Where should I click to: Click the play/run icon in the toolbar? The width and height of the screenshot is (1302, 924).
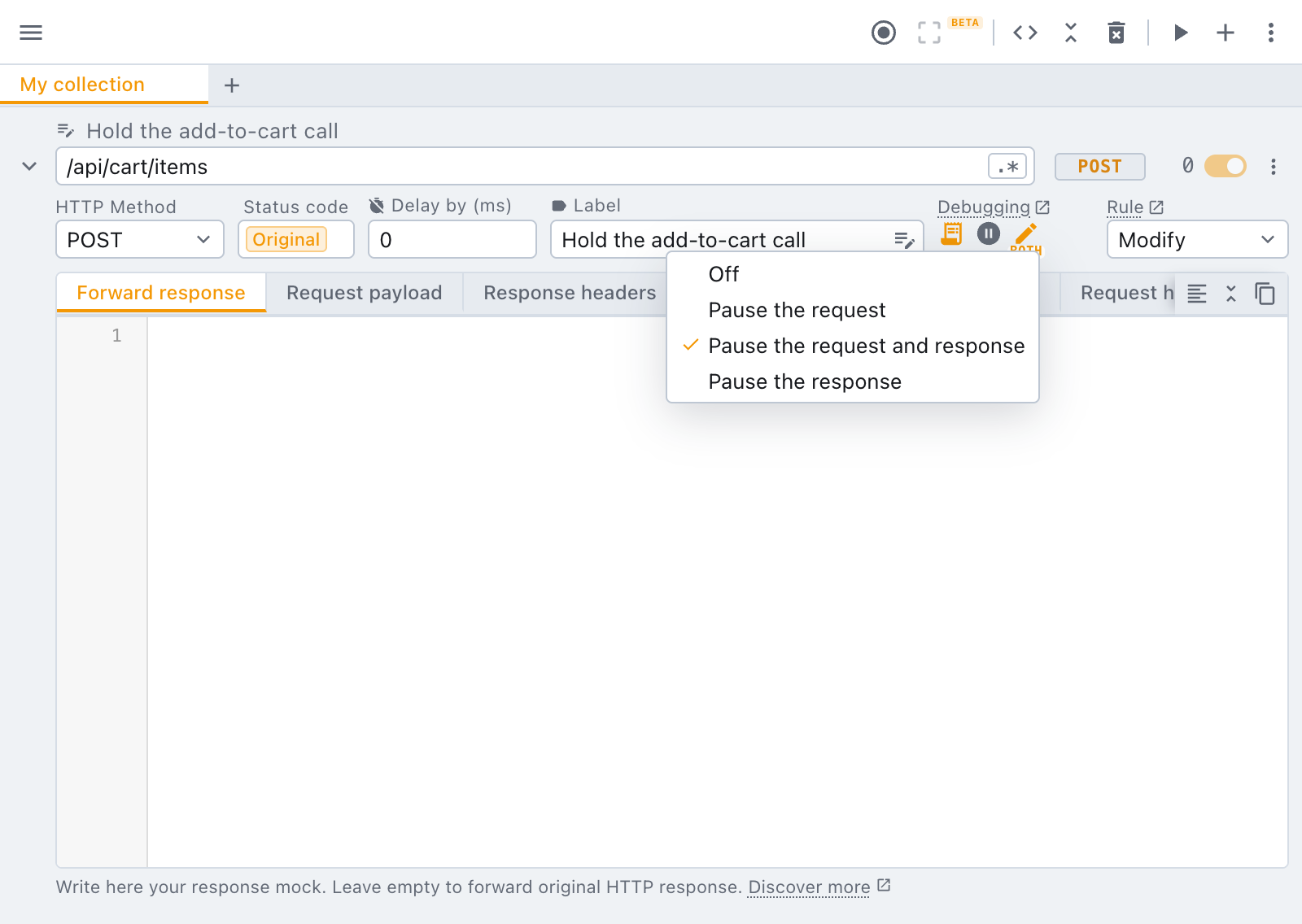[x=1181, y=33]
